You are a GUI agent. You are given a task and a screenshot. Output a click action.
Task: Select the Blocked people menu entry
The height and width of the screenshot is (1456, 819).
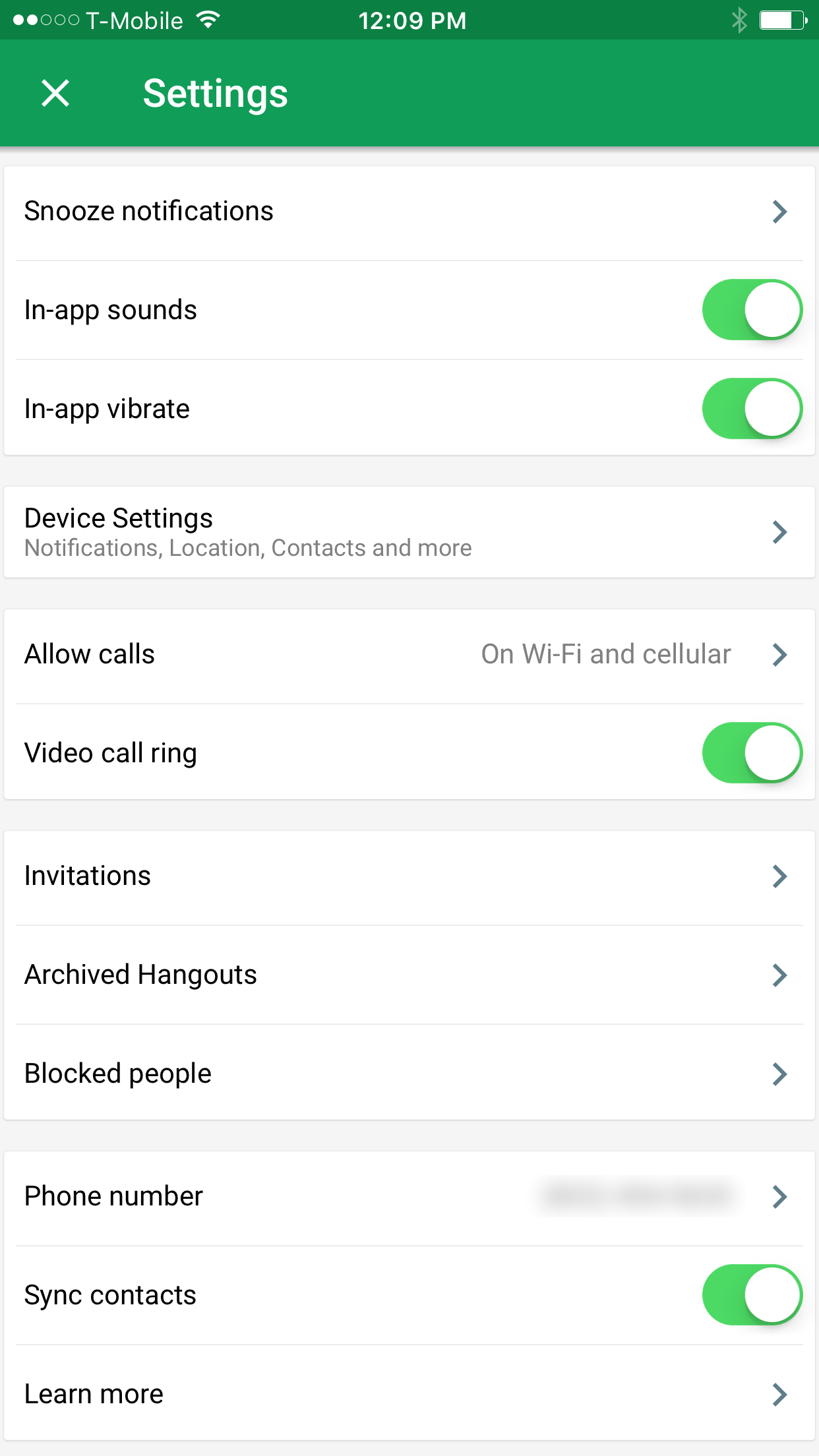409,1074
